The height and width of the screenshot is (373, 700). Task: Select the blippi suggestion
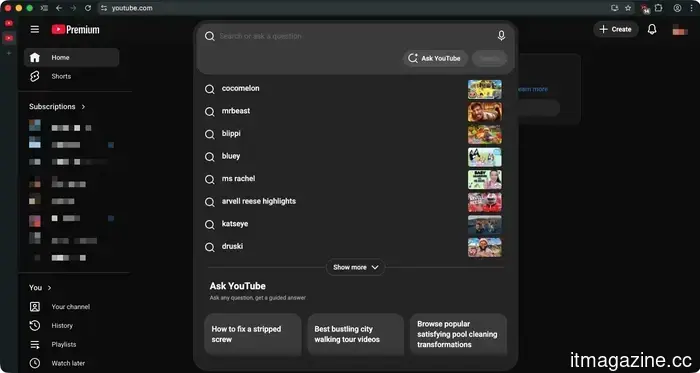pyautogui.click(x=355, y=134)
